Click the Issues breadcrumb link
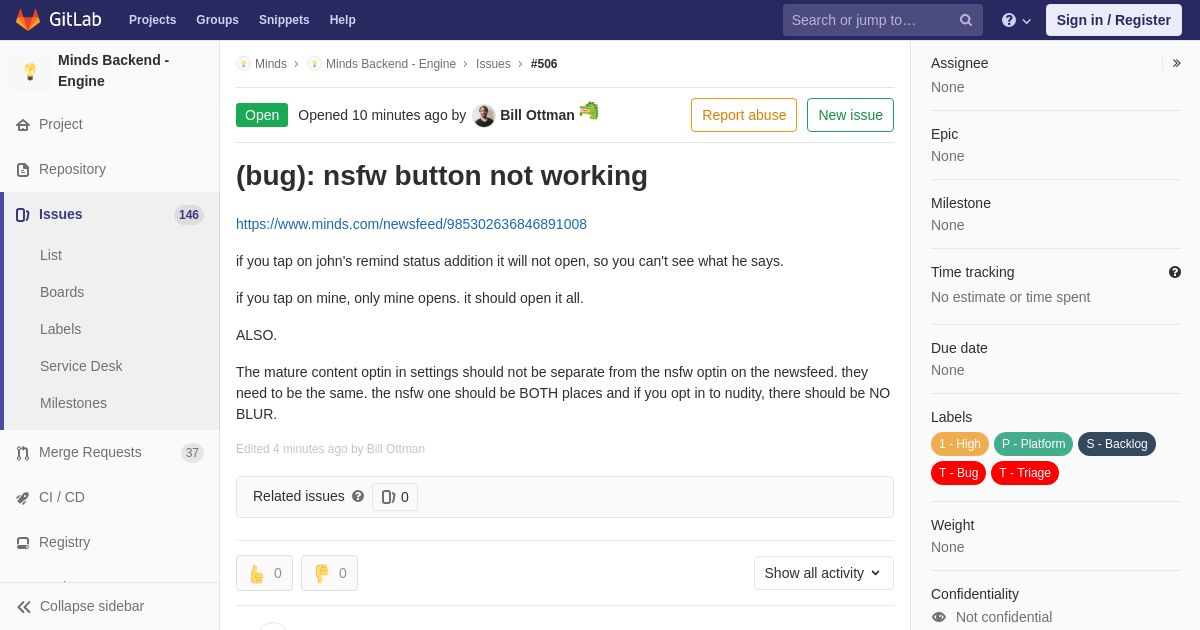The image size is (1200, 630). point(493,64)
